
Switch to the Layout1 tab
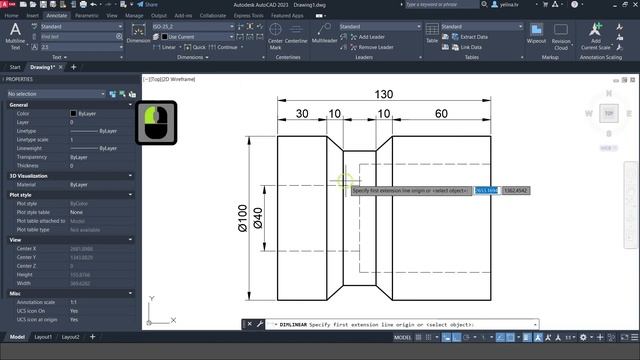pyautogui.click(x=43, y=337)
